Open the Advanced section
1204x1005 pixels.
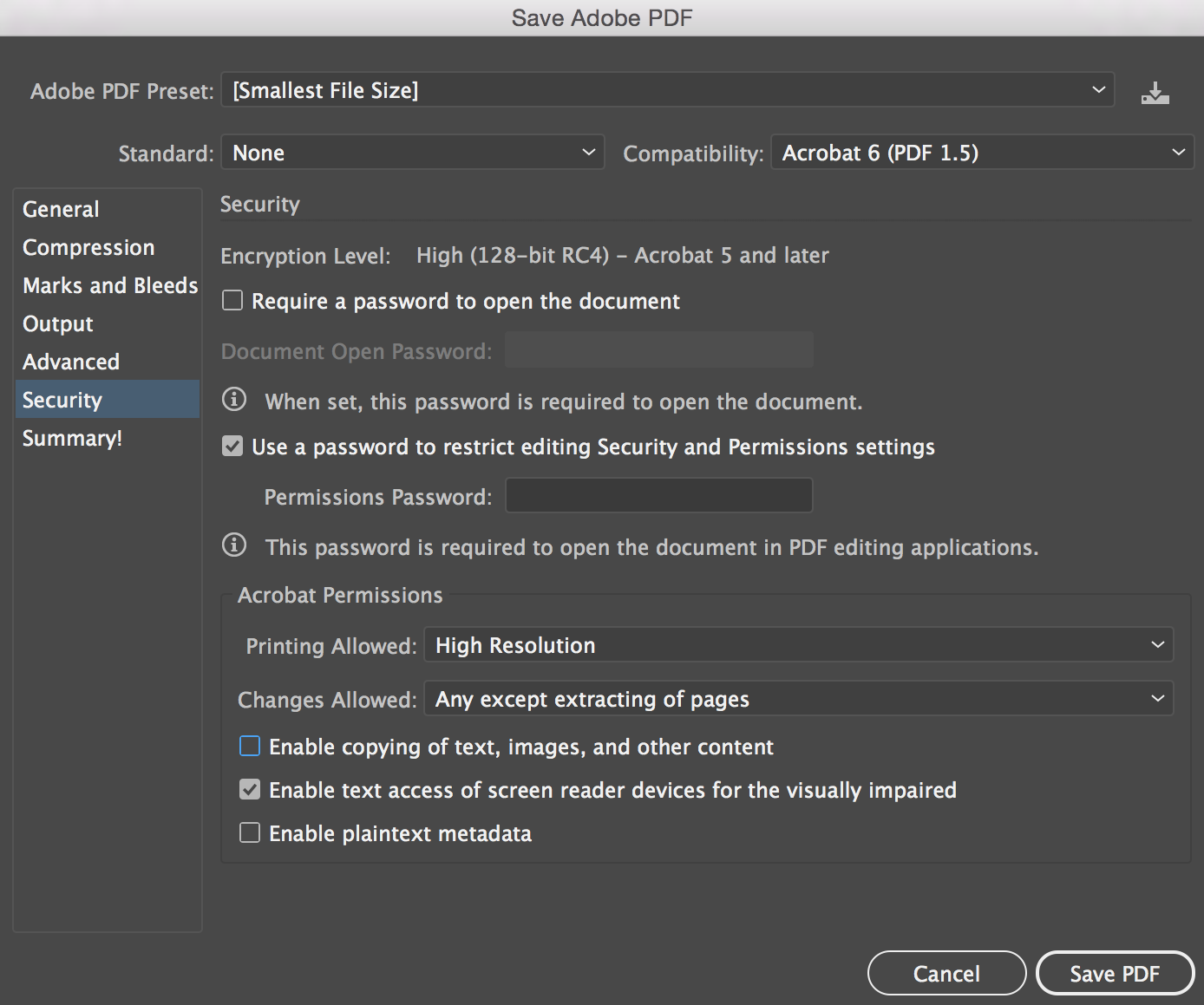point(108,362)
